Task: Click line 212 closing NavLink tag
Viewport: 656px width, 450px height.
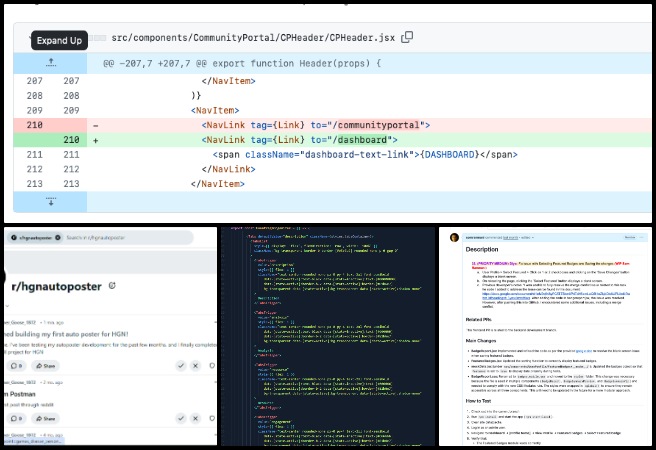Action: click(228, 169)
